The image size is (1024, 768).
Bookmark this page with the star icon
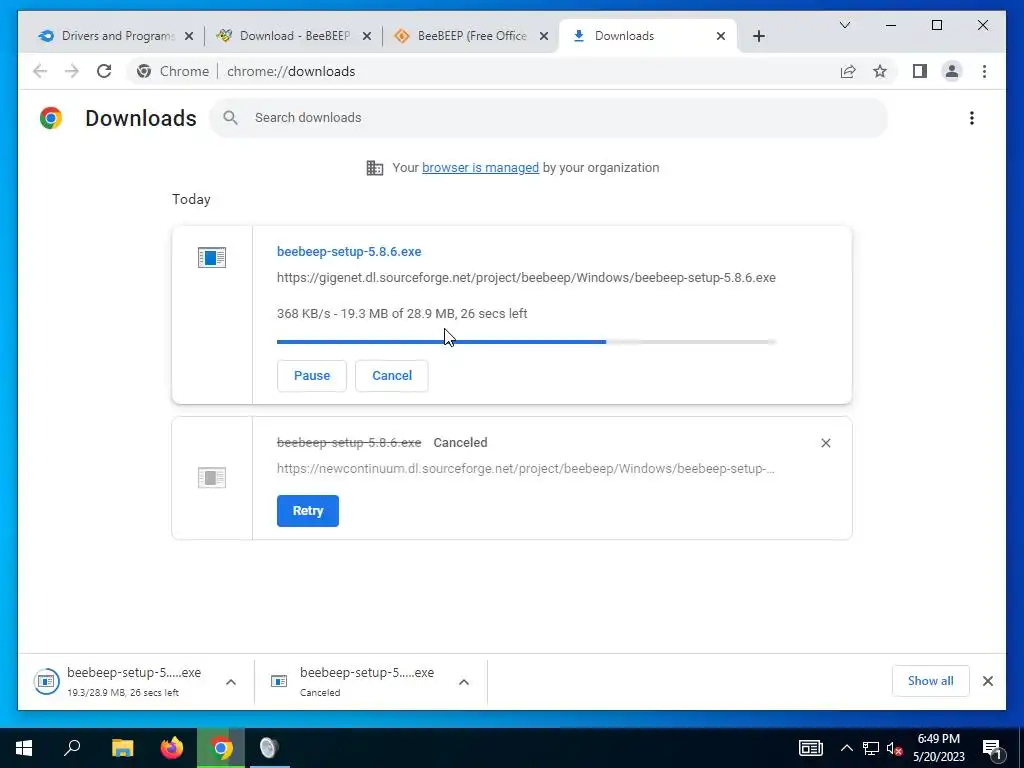[x=880, y=71]
